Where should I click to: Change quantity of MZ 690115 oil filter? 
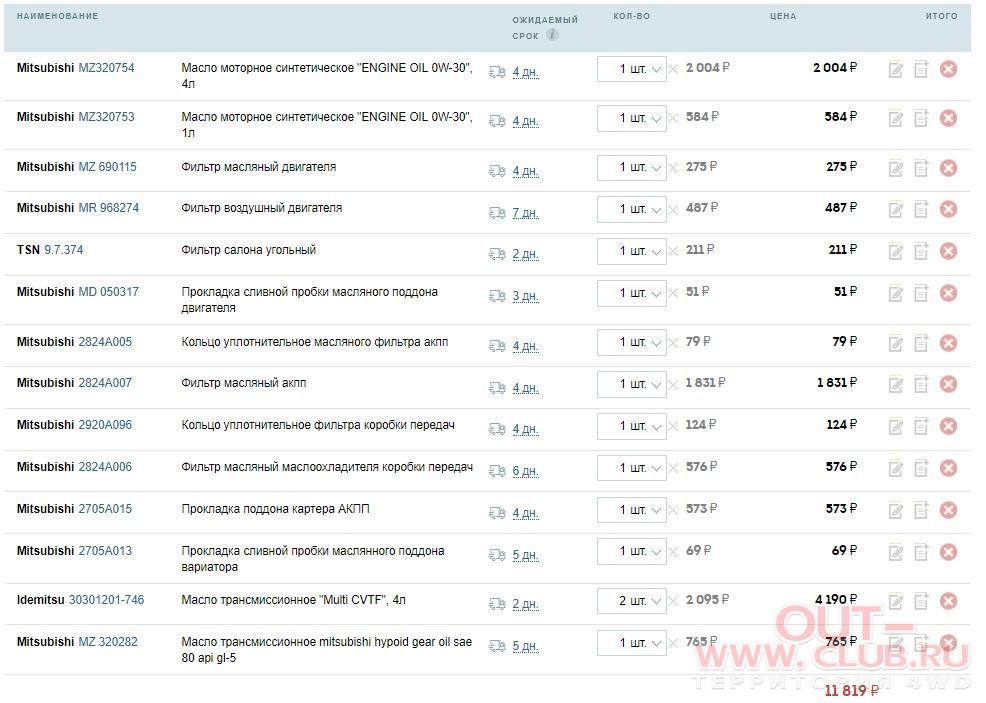(631, 168)
